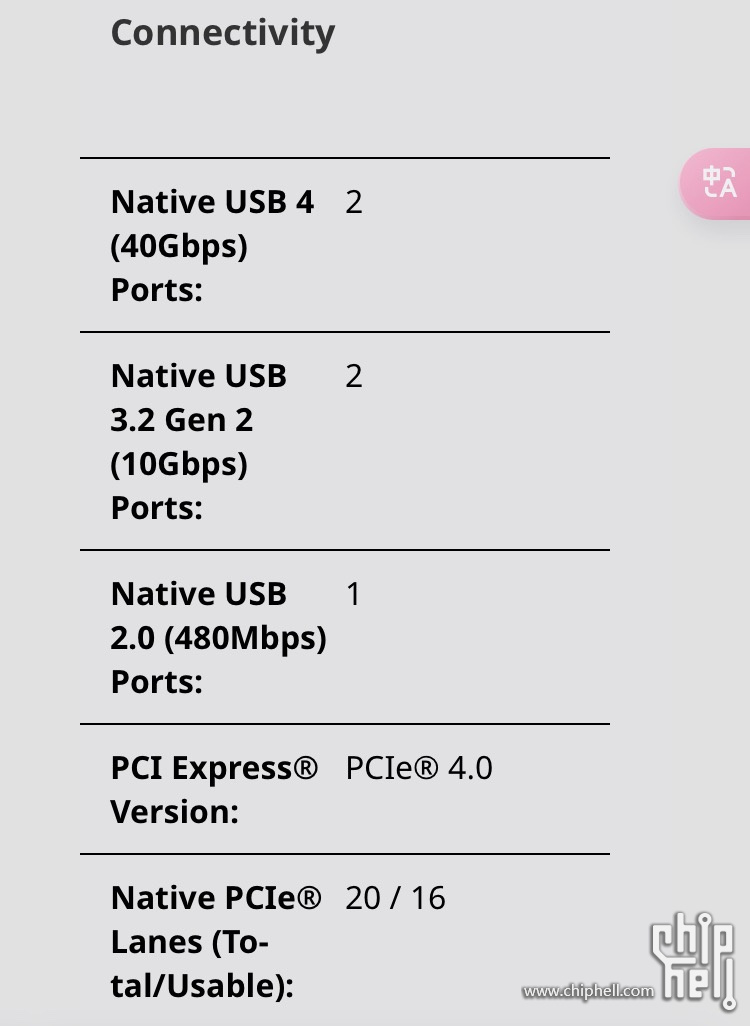Select the Native USB 2.0 (480Mbps) label

219,637
